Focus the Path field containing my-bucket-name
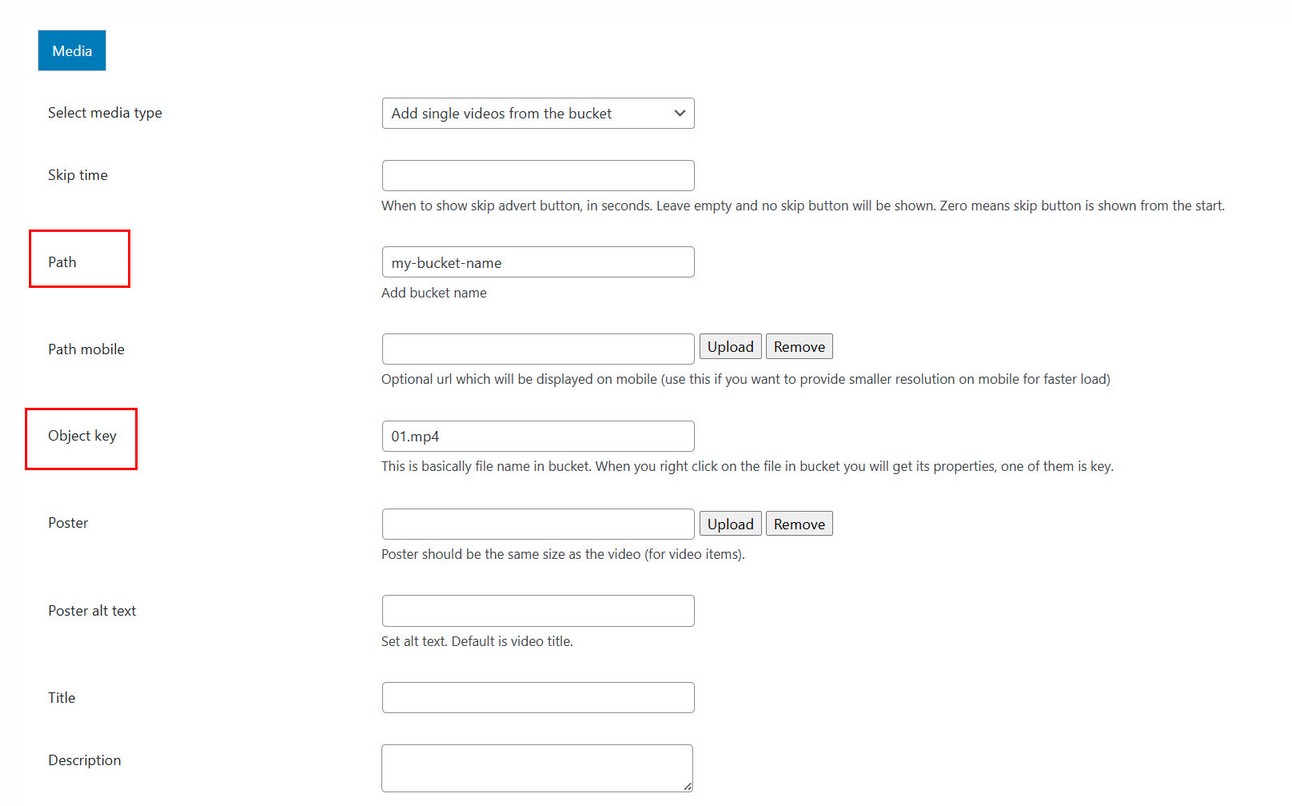 coord(538,262)
